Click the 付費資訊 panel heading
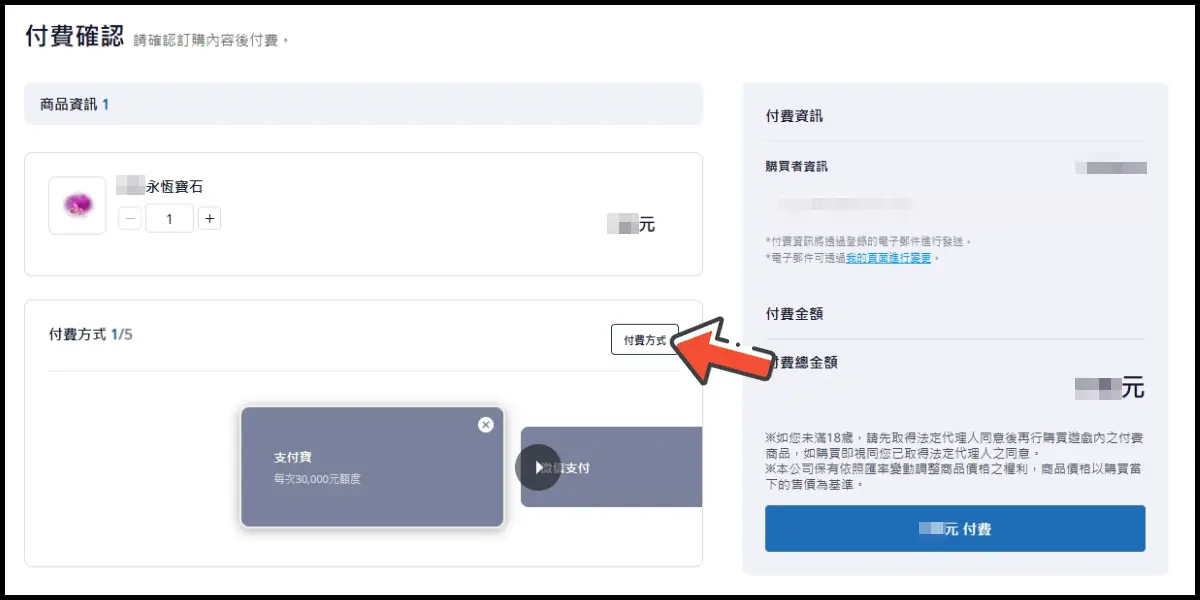This screenshot has width=1200, height=600. (x=794, y=116)
